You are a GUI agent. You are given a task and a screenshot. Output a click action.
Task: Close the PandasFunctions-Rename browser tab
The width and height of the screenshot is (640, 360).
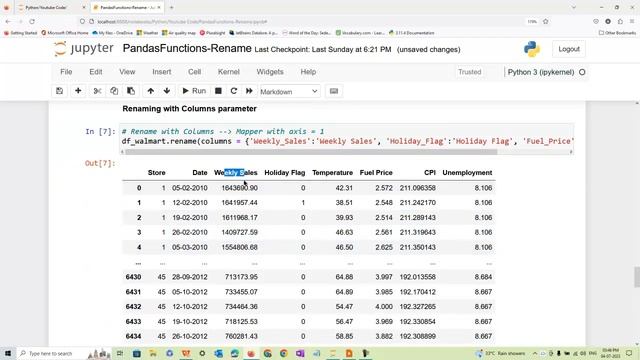tap(159, 7)
